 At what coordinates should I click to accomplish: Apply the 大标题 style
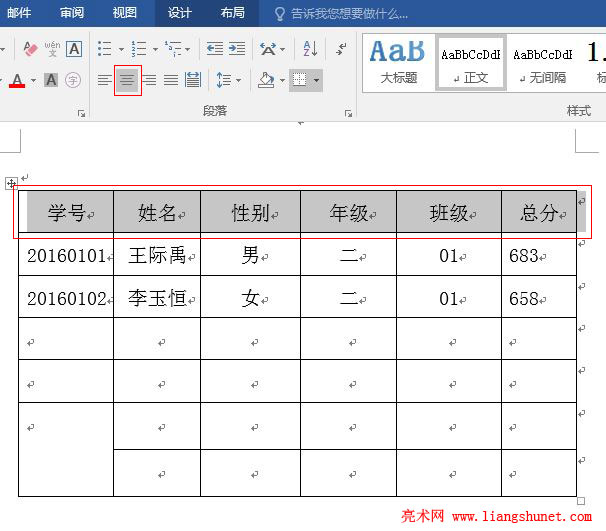click(398, 63)
